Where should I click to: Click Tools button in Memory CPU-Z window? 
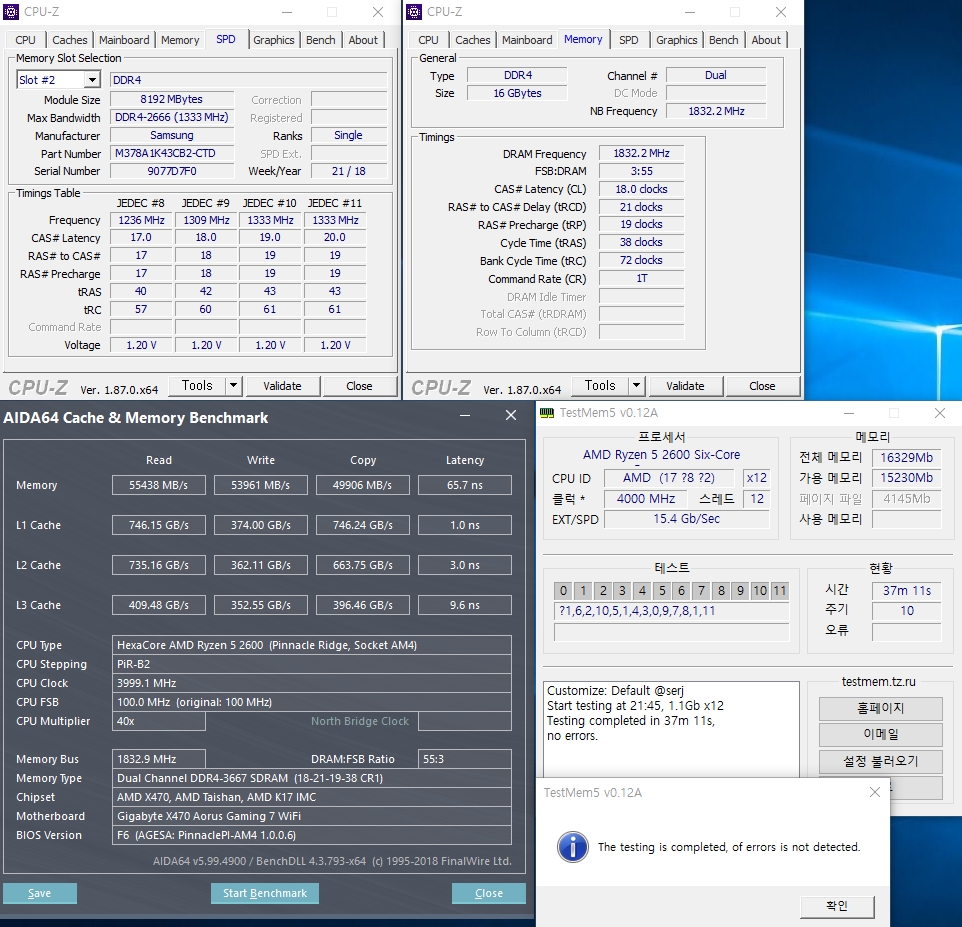pyautogui.click(x=600, y=386)
